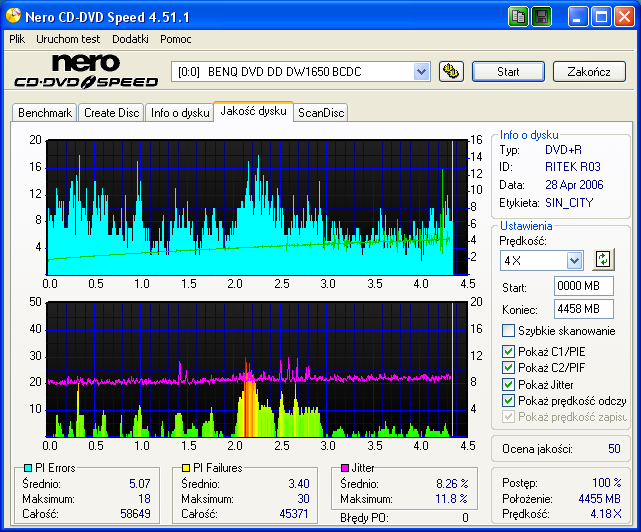Image resolution: width=641 pixels, height=532 pixels.
Task: Click the SIN_CITY label text
Action: pos(569,203)
